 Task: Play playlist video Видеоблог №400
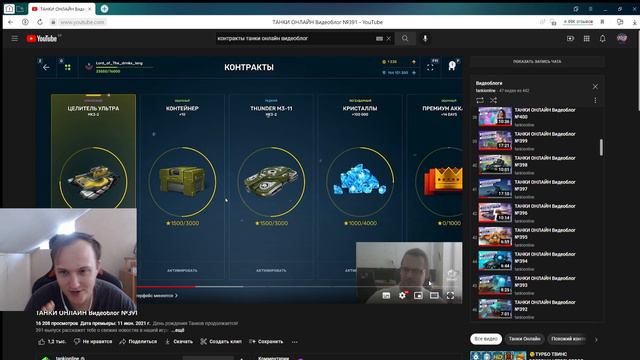point(535,117)
